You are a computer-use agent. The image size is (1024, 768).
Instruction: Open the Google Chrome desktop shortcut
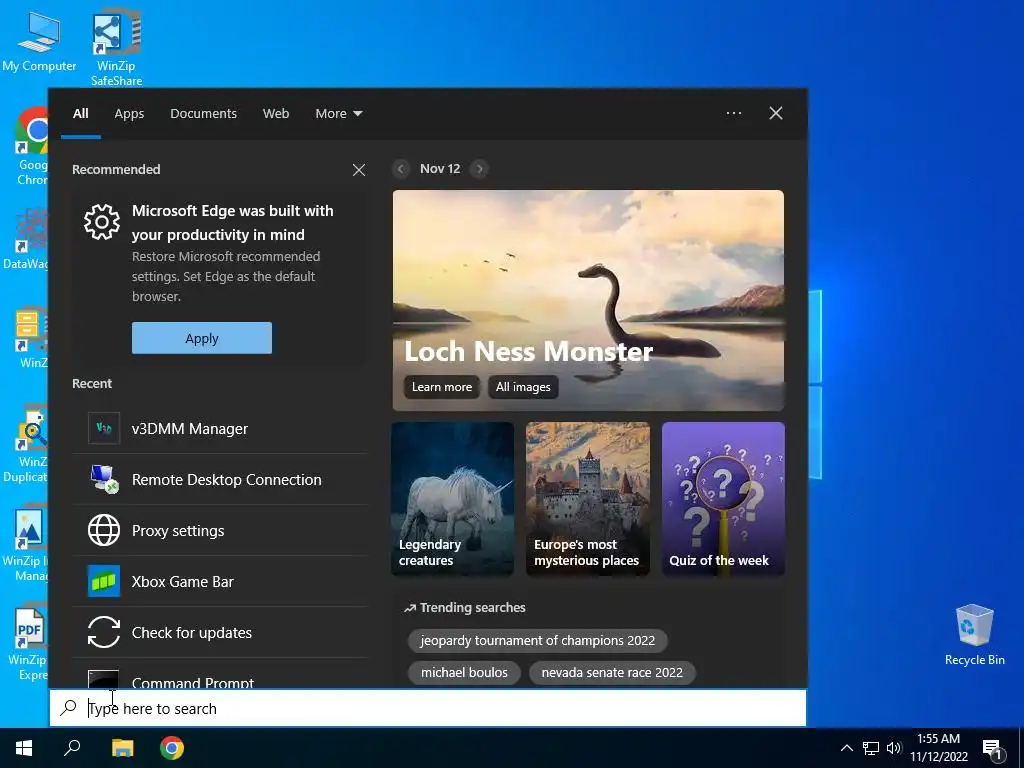31,148
